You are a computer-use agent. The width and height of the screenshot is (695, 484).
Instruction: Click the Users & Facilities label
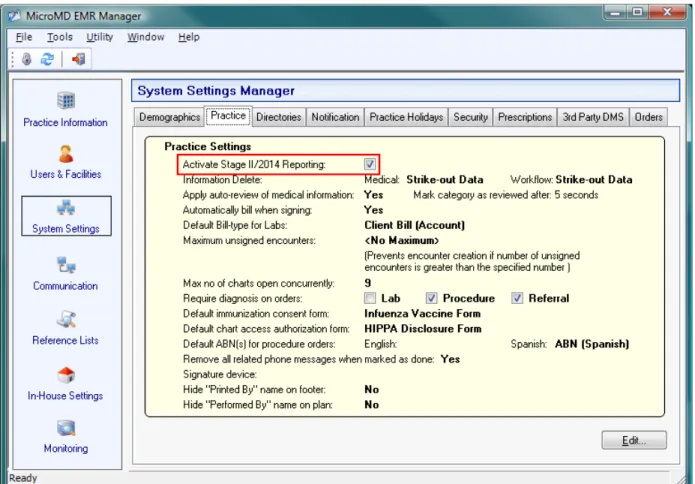(x=66, y=174)
